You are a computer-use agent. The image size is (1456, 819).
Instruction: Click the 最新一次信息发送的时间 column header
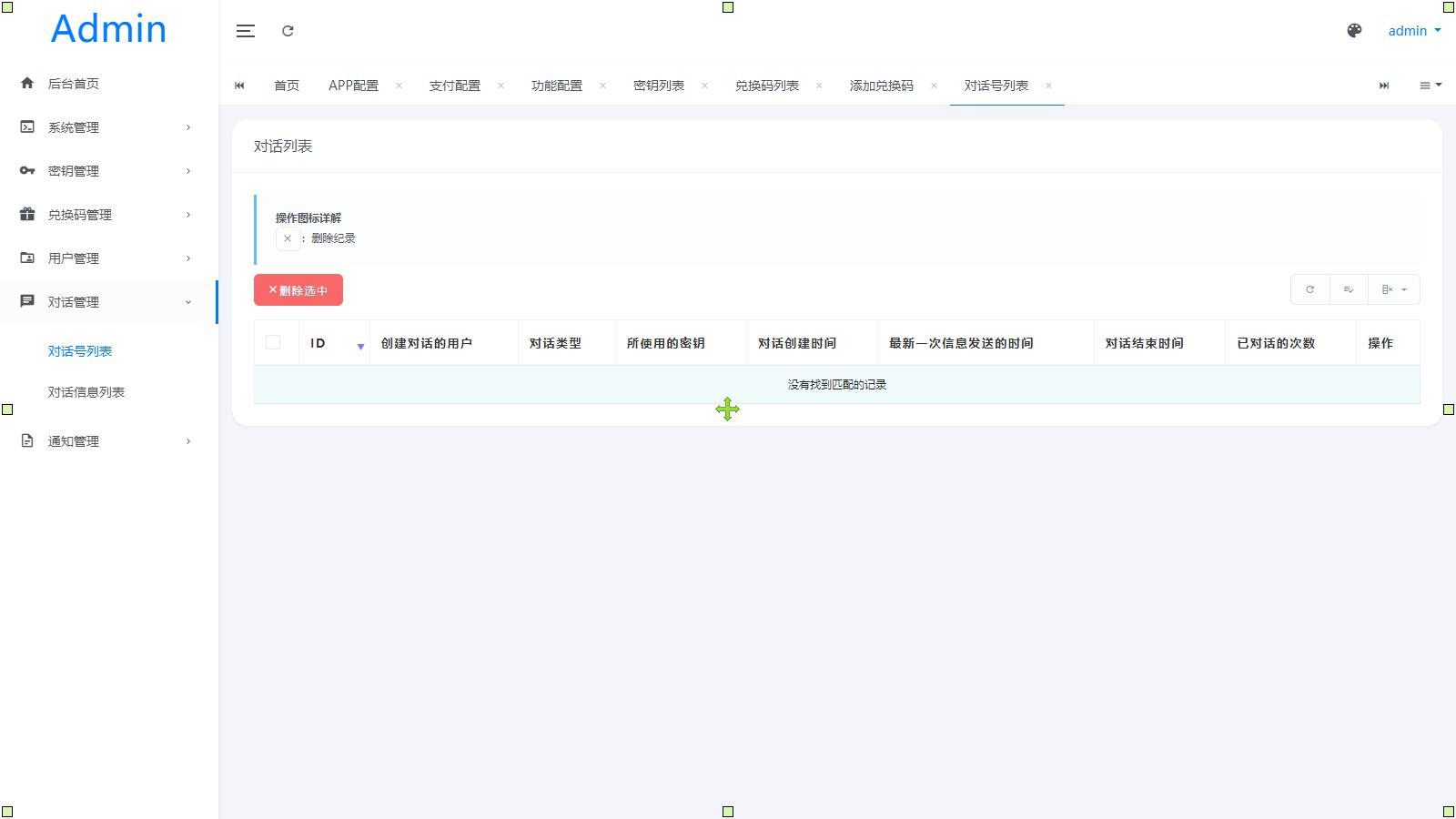click(x=961, y=343)
